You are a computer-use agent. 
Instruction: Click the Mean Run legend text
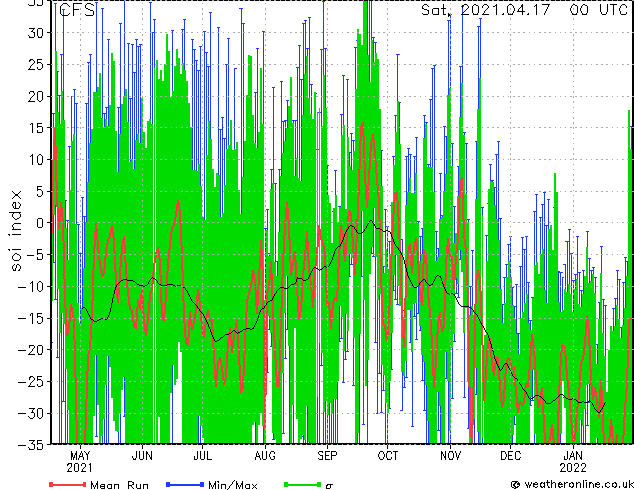[x=120, y=485]
